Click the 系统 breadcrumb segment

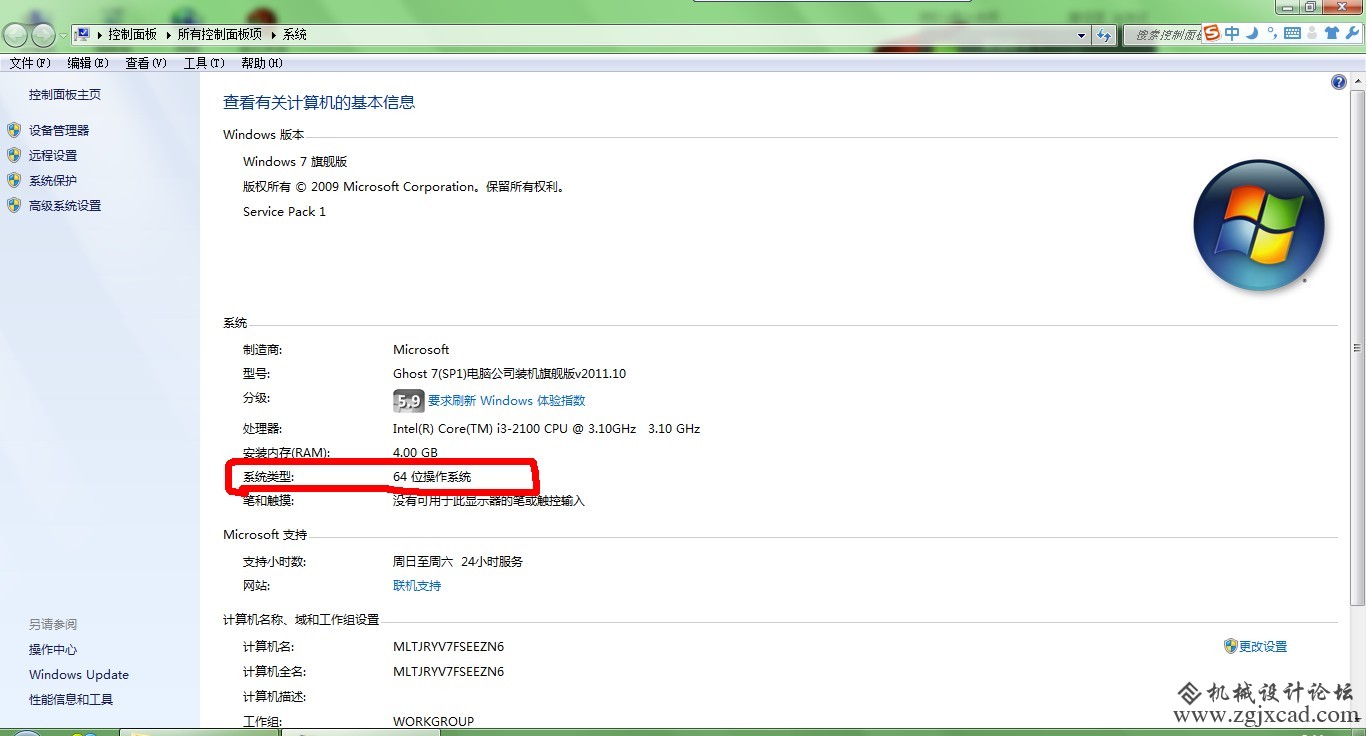pos(295,34)
